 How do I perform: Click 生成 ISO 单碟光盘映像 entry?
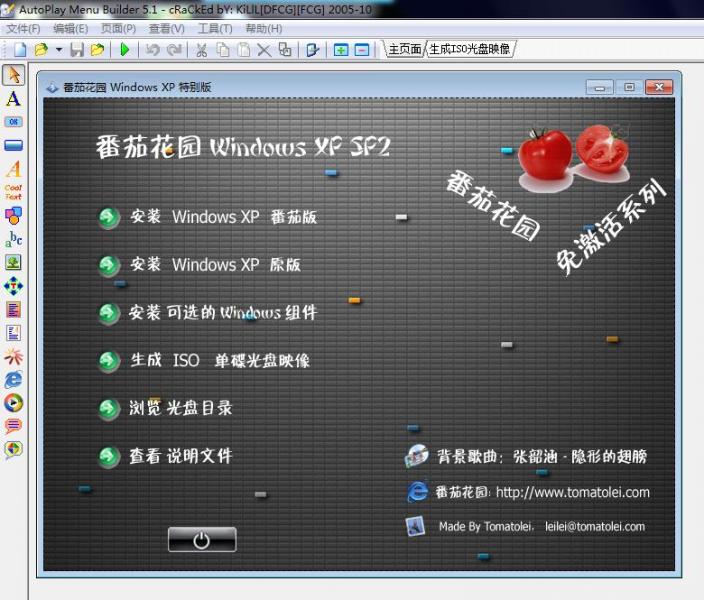point(220,360)
